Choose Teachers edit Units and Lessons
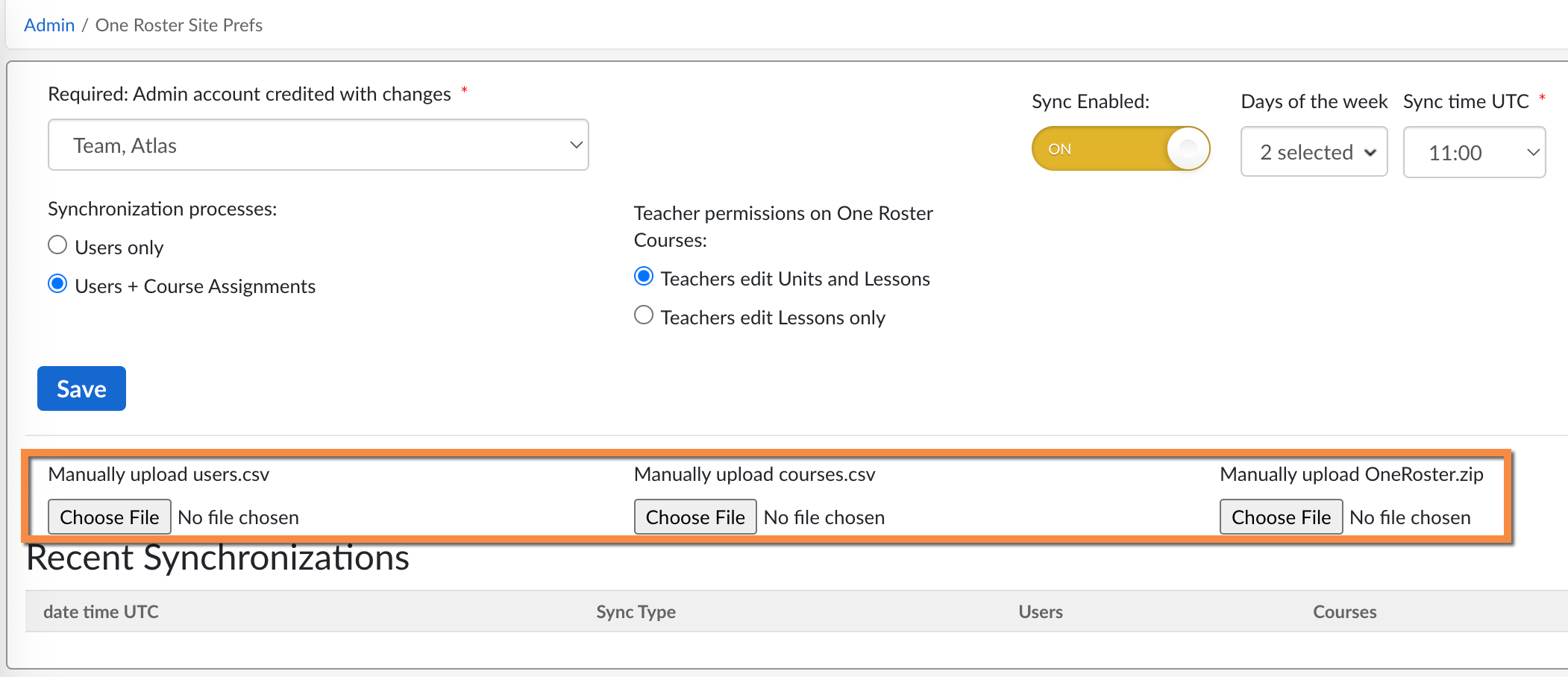The image size is (1568, 677). (644, 277)
